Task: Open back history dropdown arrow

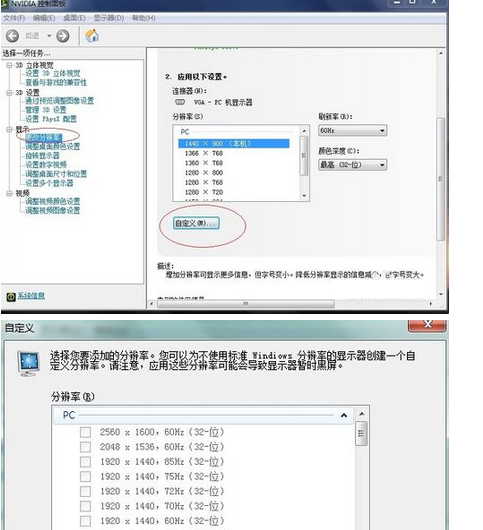Action: point(49,35)
